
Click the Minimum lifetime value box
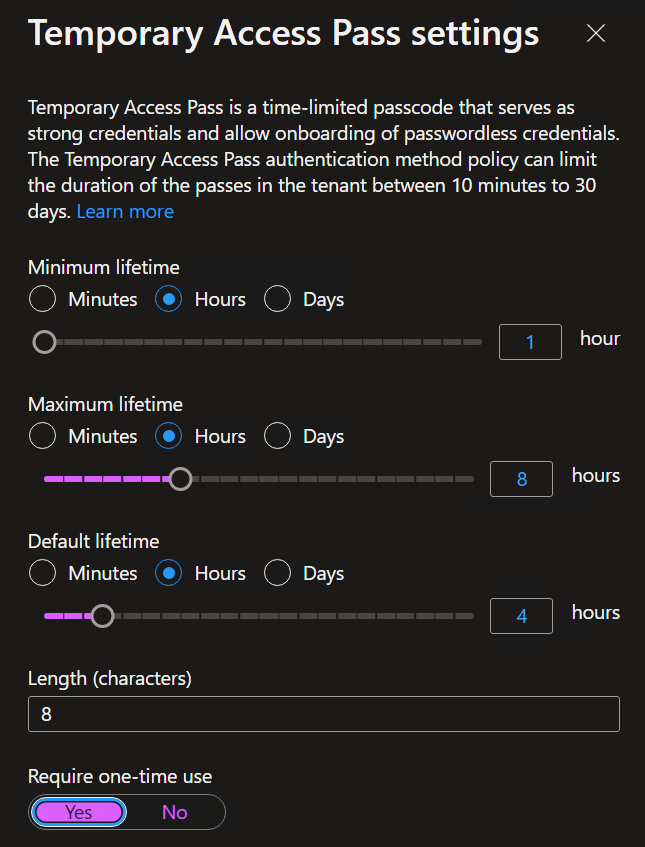(x=529, y=342)
